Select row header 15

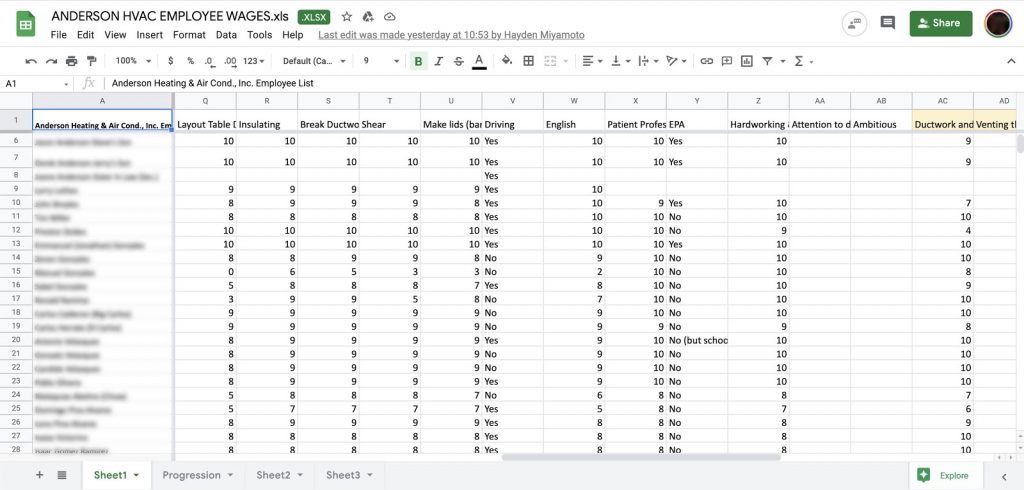(16, 271)
